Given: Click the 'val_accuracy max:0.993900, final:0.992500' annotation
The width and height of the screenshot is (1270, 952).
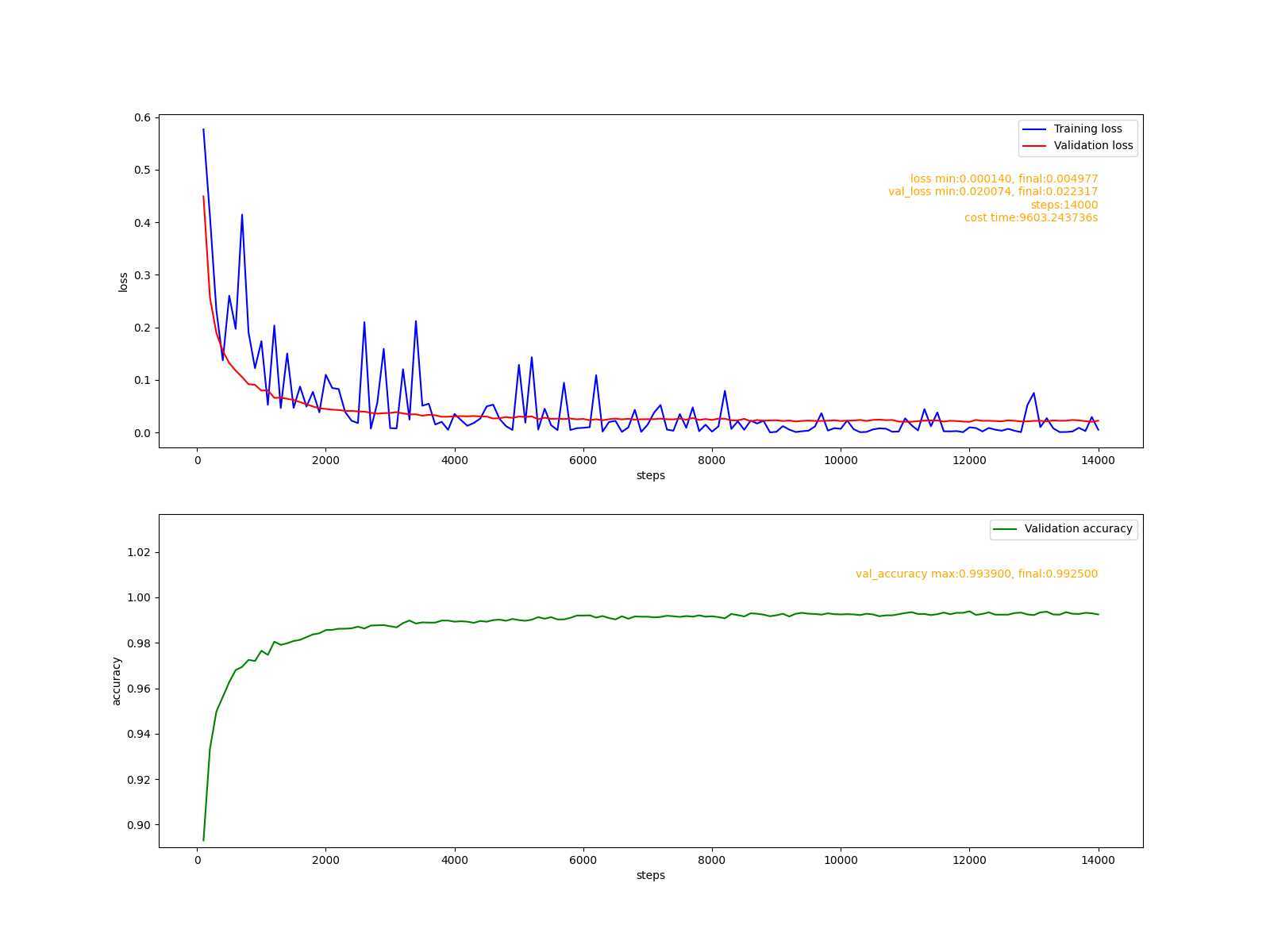Looking at the screenshot, I should click(976, 574).
